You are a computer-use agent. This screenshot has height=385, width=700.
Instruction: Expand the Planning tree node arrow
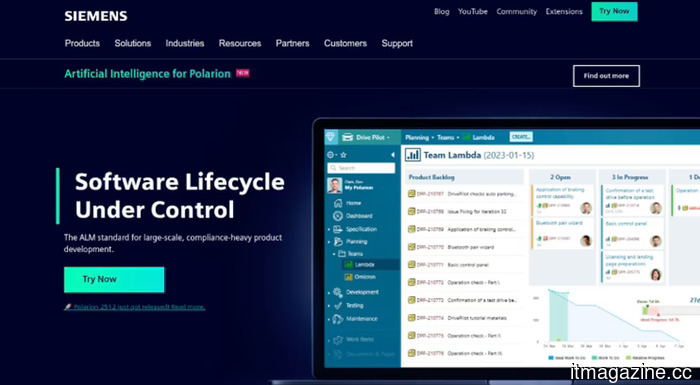(x=329, y=242)
